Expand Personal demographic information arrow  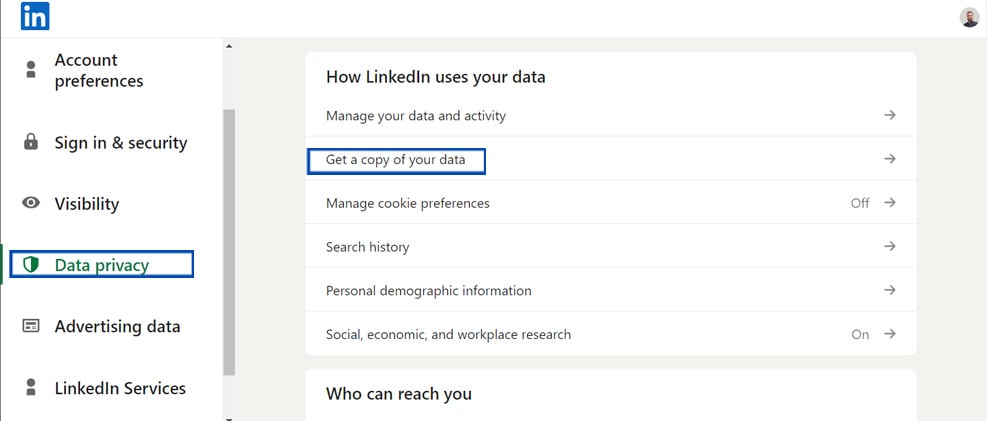(890, 290)
